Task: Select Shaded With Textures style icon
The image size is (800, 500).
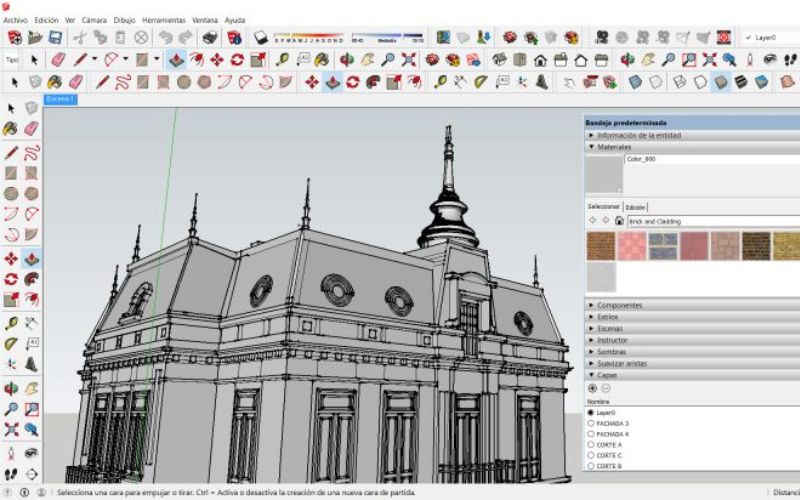Action: coord(741,82)
